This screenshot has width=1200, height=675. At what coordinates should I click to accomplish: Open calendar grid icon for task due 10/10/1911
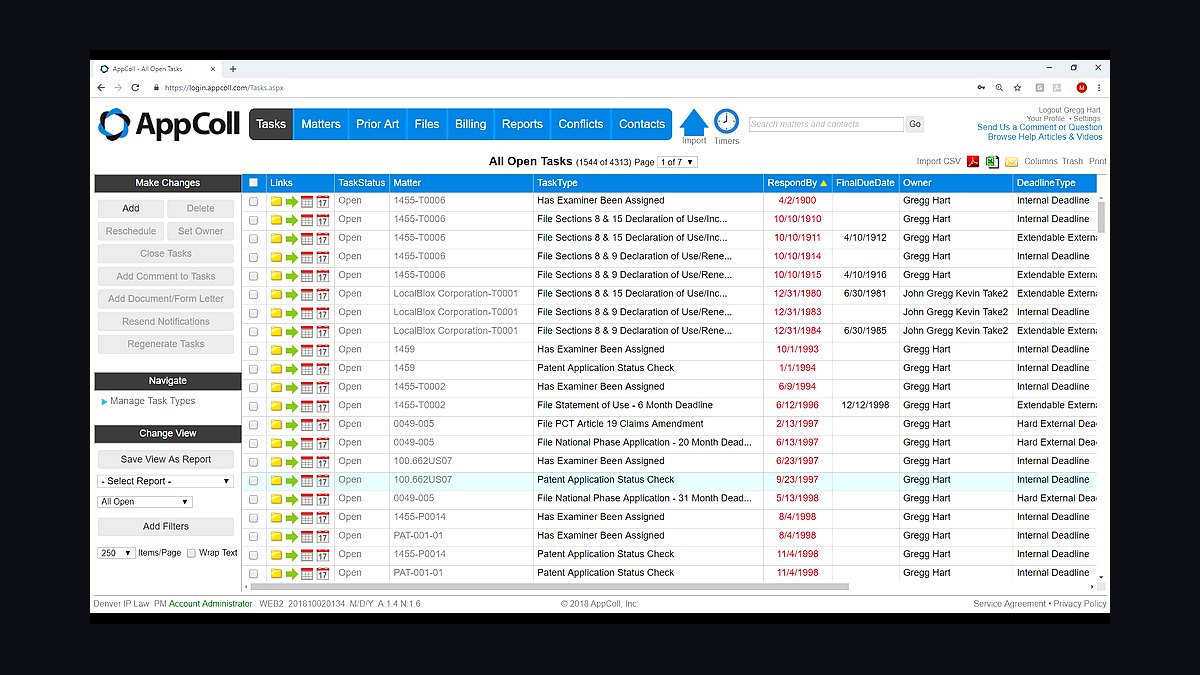[307, 239]
